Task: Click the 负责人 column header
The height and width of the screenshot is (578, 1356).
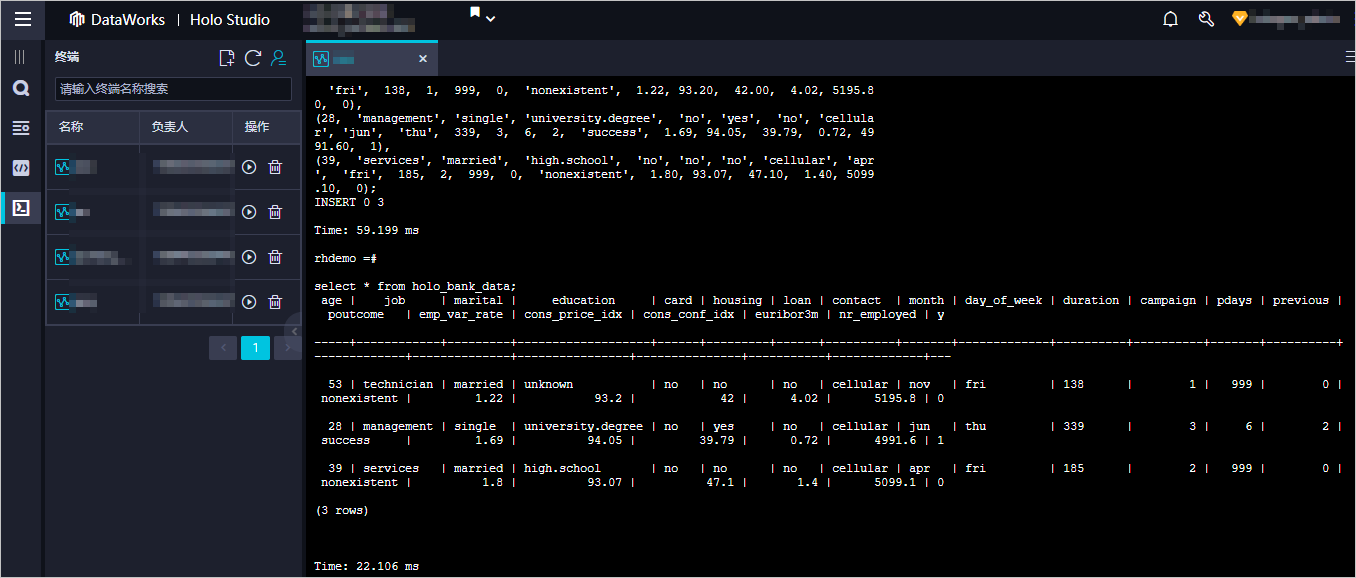Action: click(169, 127)
